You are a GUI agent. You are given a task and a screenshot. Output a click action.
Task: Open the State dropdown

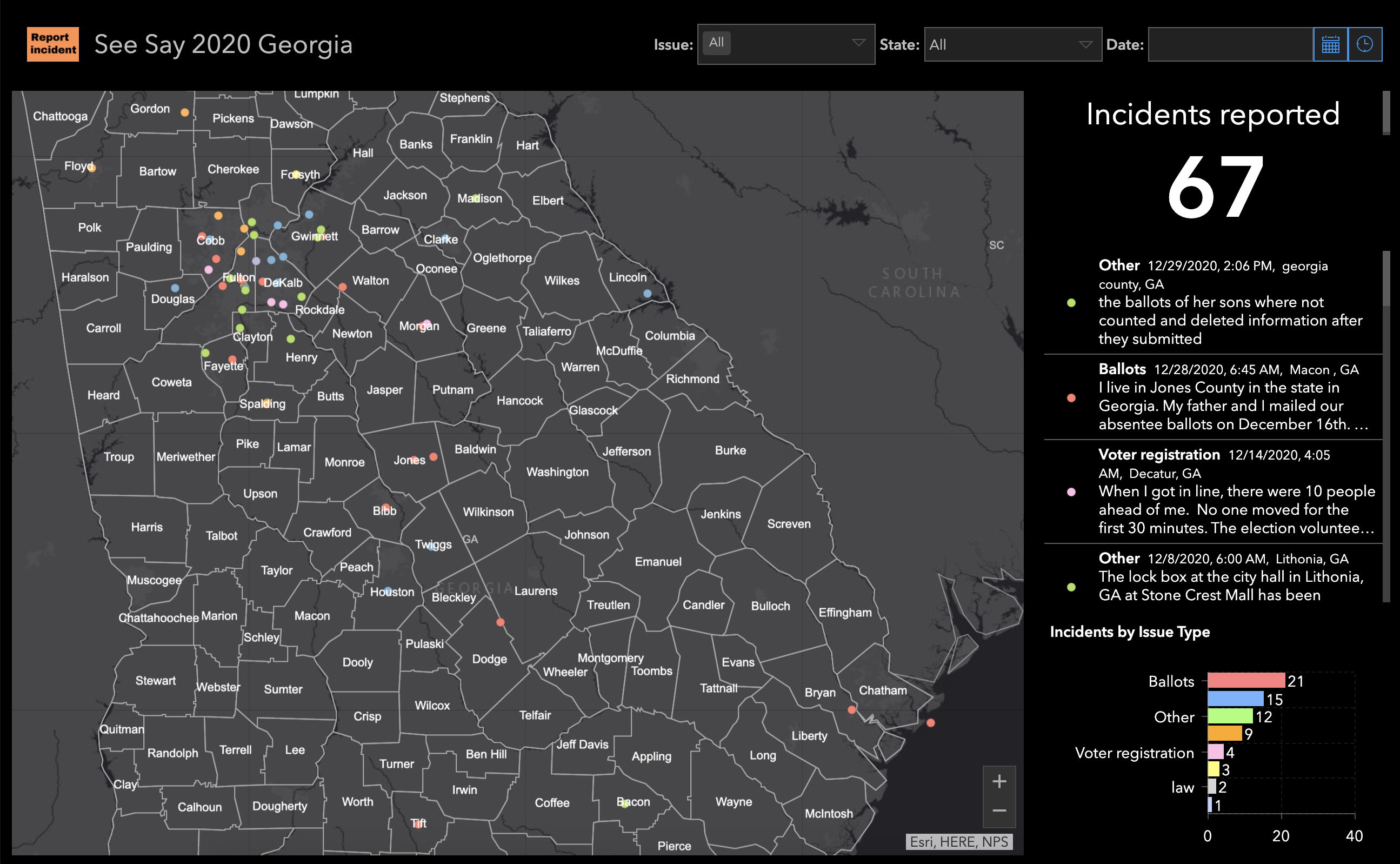(x=1013, y=44)
